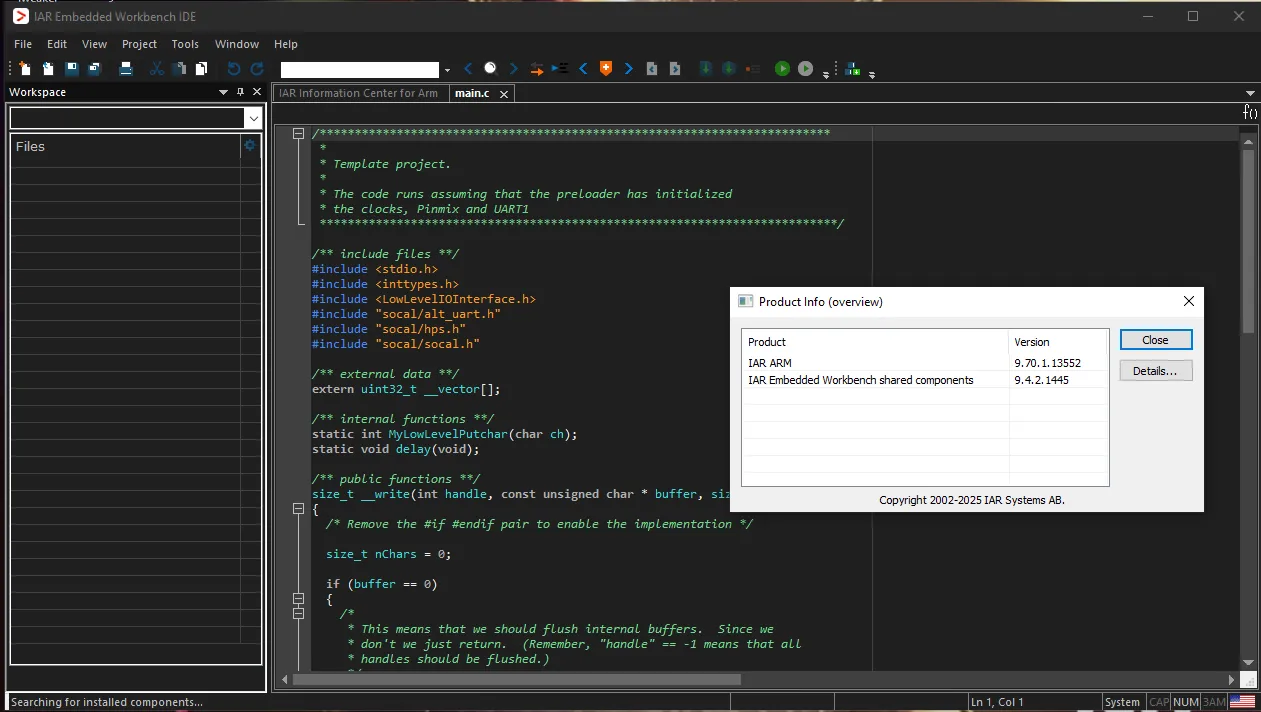Open the Workspace panel window-position menu arrow
The width and height of the screenshot is (1261, 712).
tap(224, 92)
